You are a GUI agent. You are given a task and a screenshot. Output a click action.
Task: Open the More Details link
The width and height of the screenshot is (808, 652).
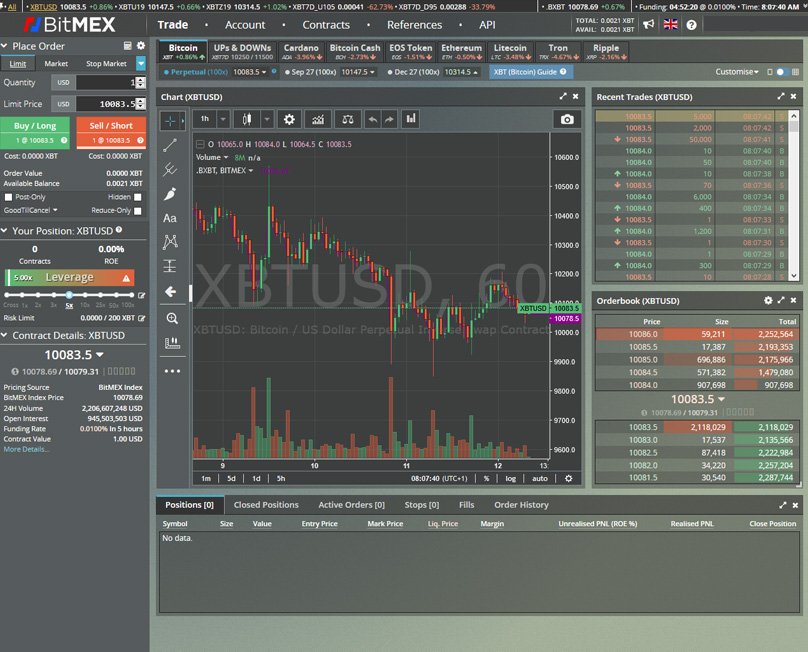pyautogui.click(x=26, y=449)
